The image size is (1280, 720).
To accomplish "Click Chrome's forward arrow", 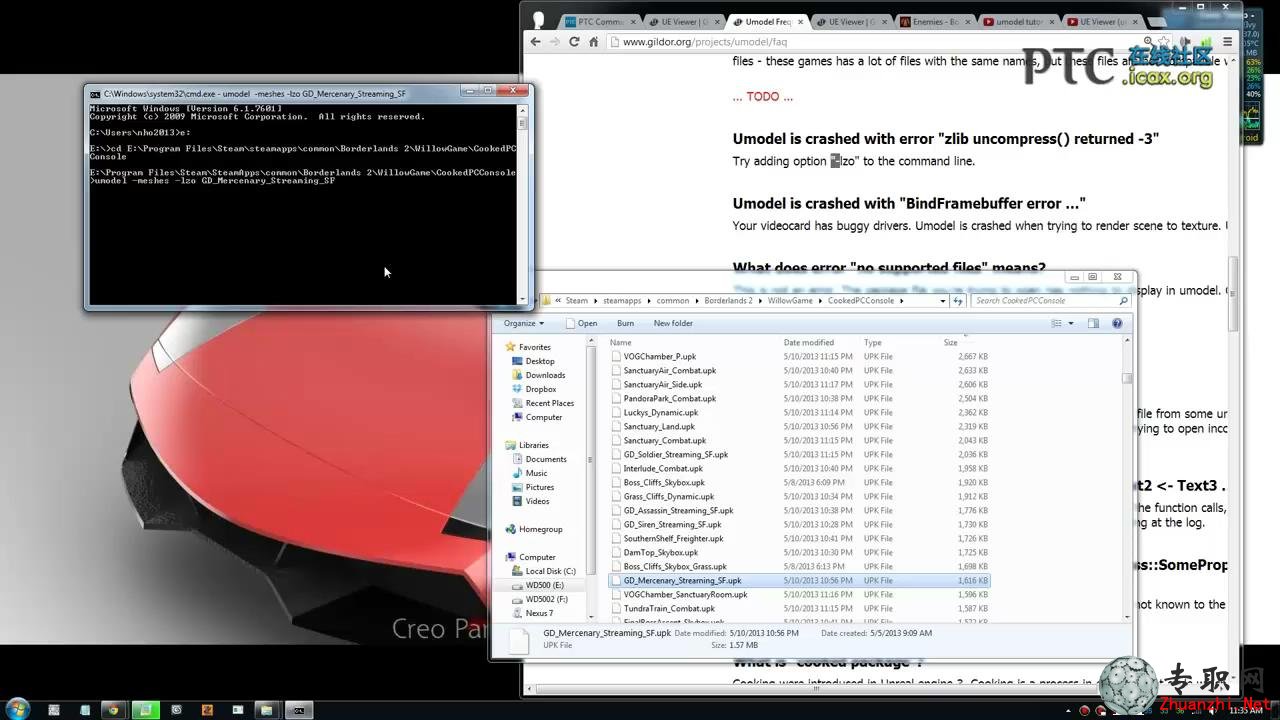I will [554, 42].
